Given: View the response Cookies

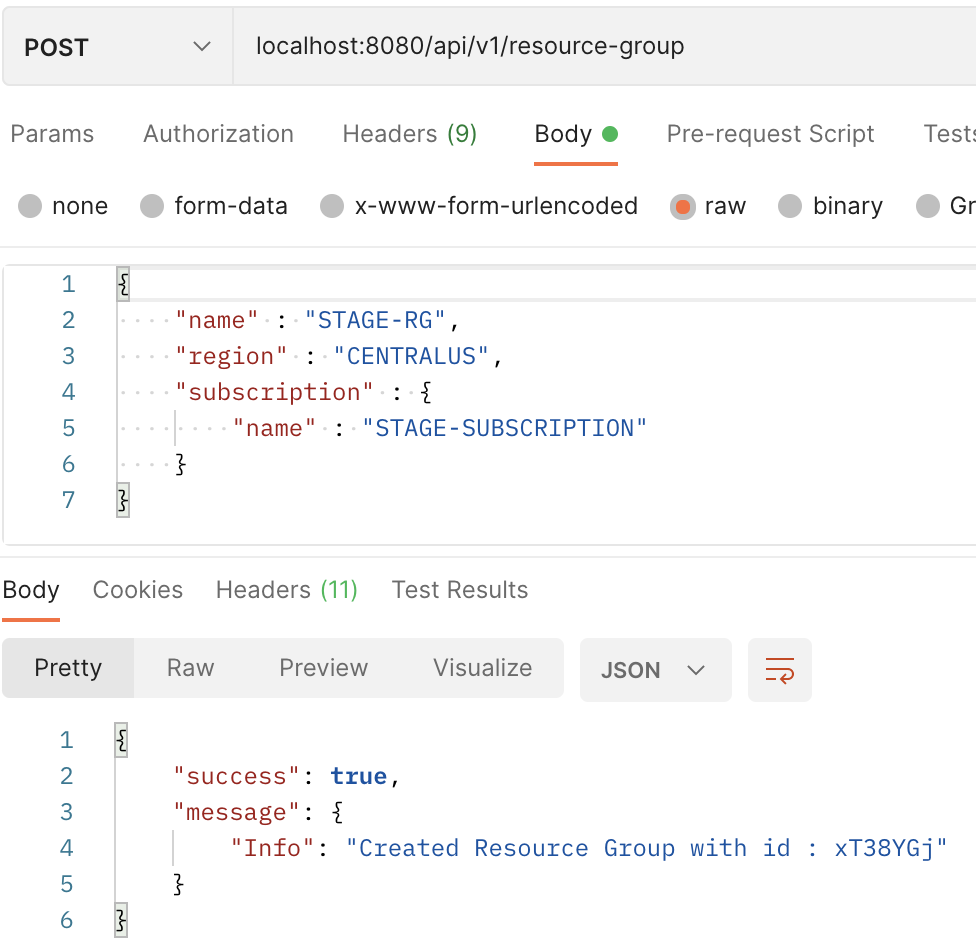Looking at the screenshot, I should tap(137, 590).
